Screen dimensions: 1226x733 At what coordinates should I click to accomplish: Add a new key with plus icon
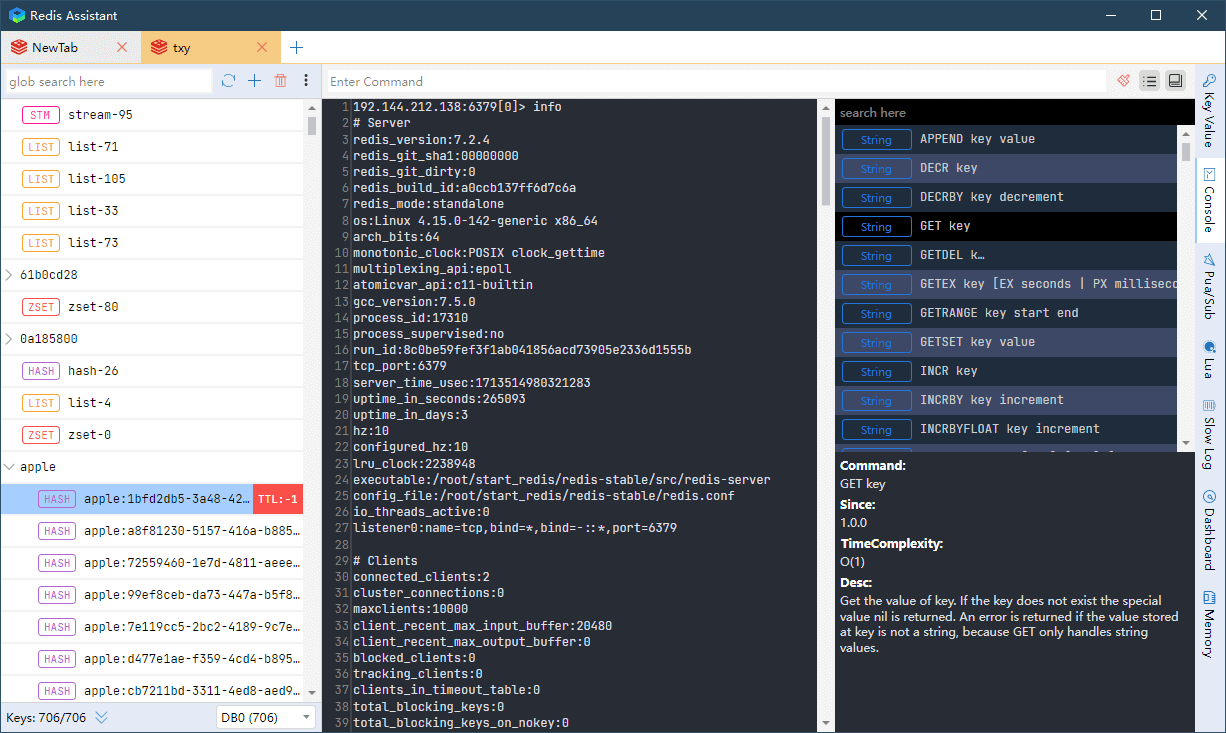pos(254,81)
